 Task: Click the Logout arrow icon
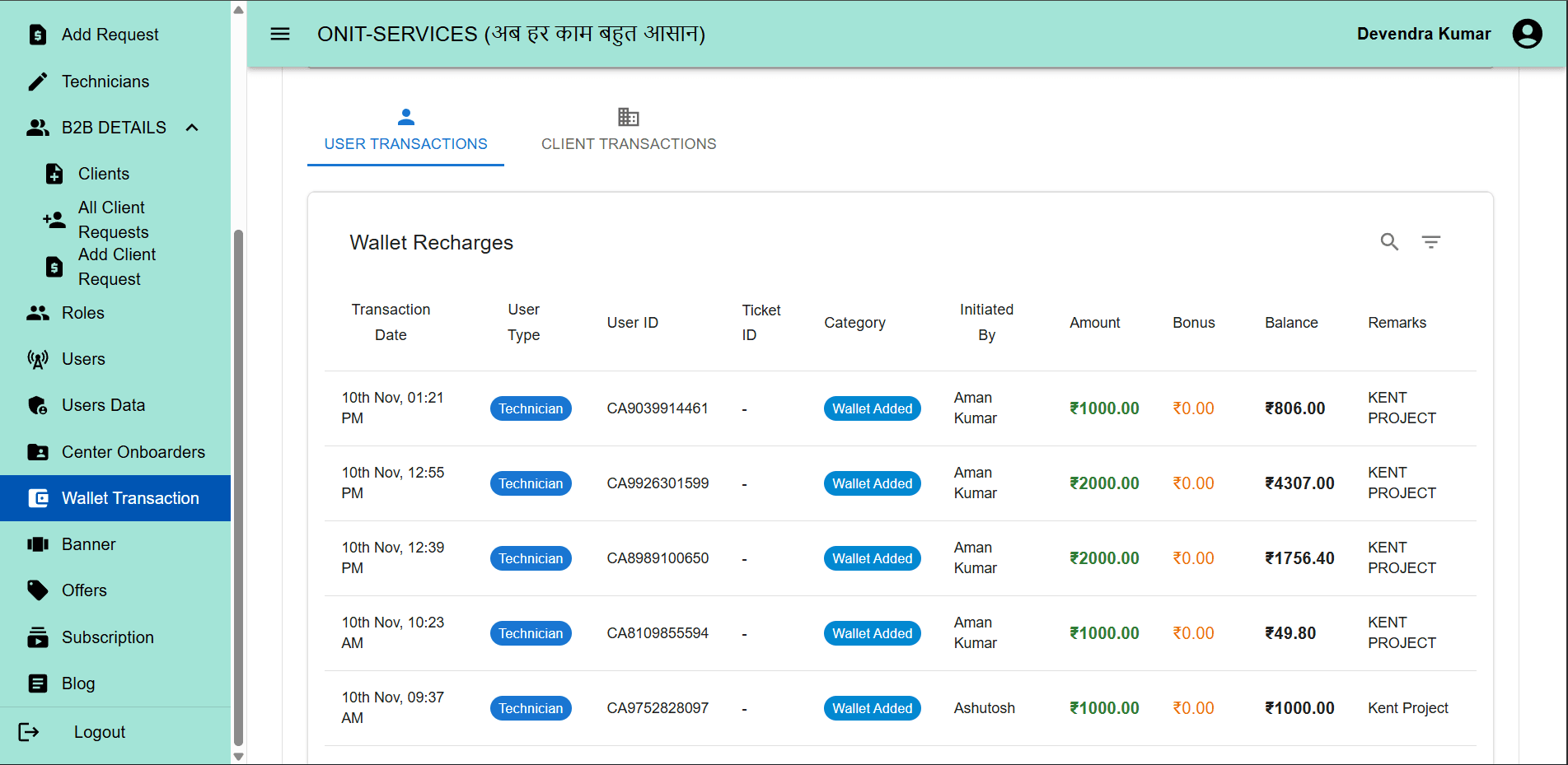29,732
